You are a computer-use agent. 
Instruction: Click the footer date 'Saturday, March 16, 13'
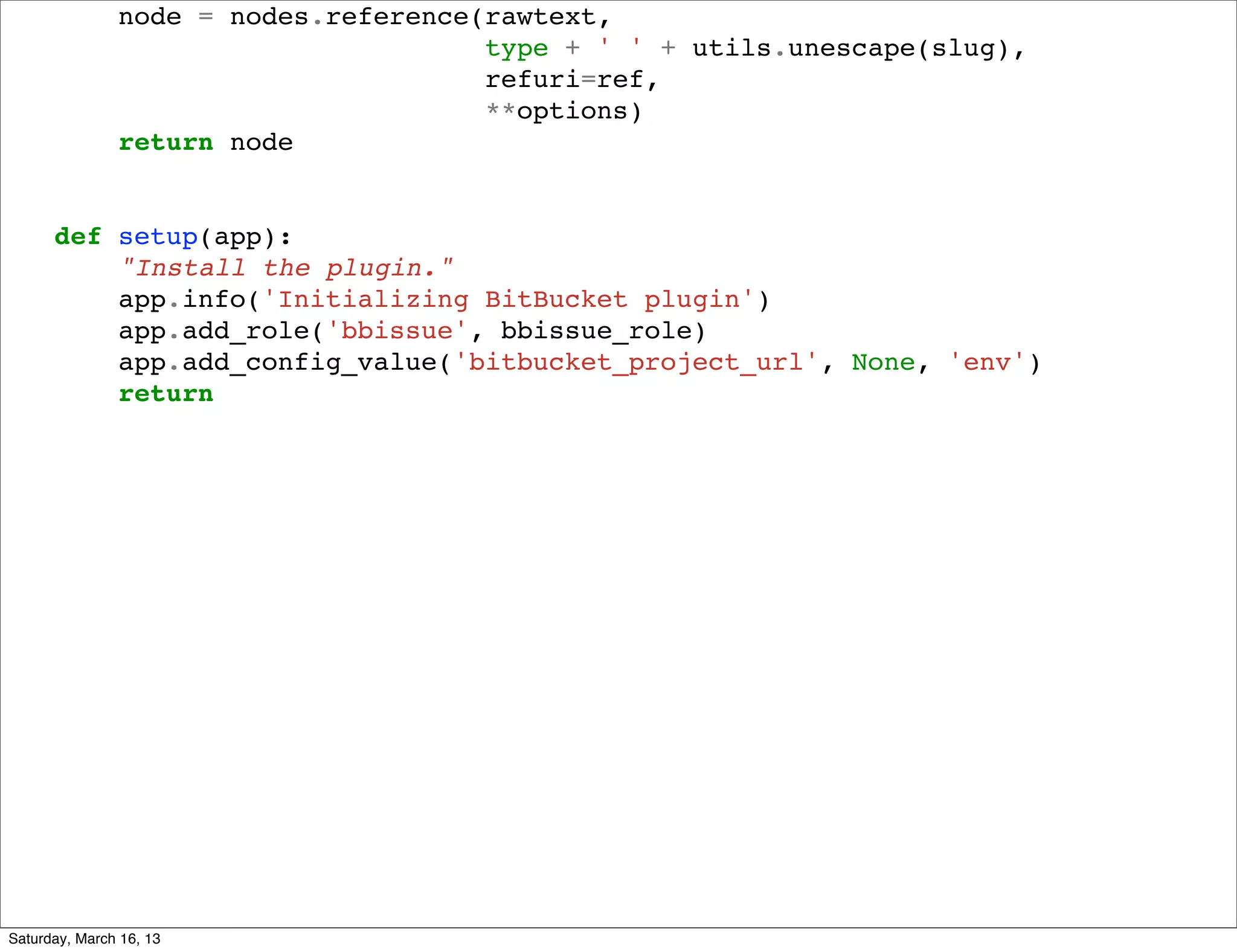85,939
